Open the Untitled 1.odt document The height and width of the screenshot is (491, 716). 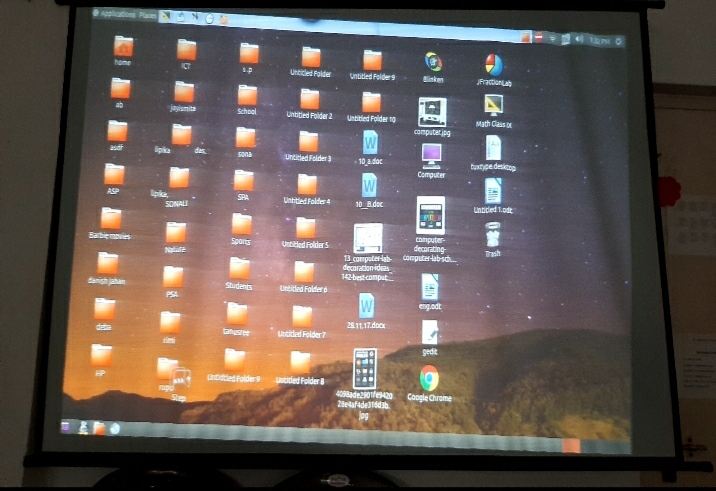coord(493,191)
